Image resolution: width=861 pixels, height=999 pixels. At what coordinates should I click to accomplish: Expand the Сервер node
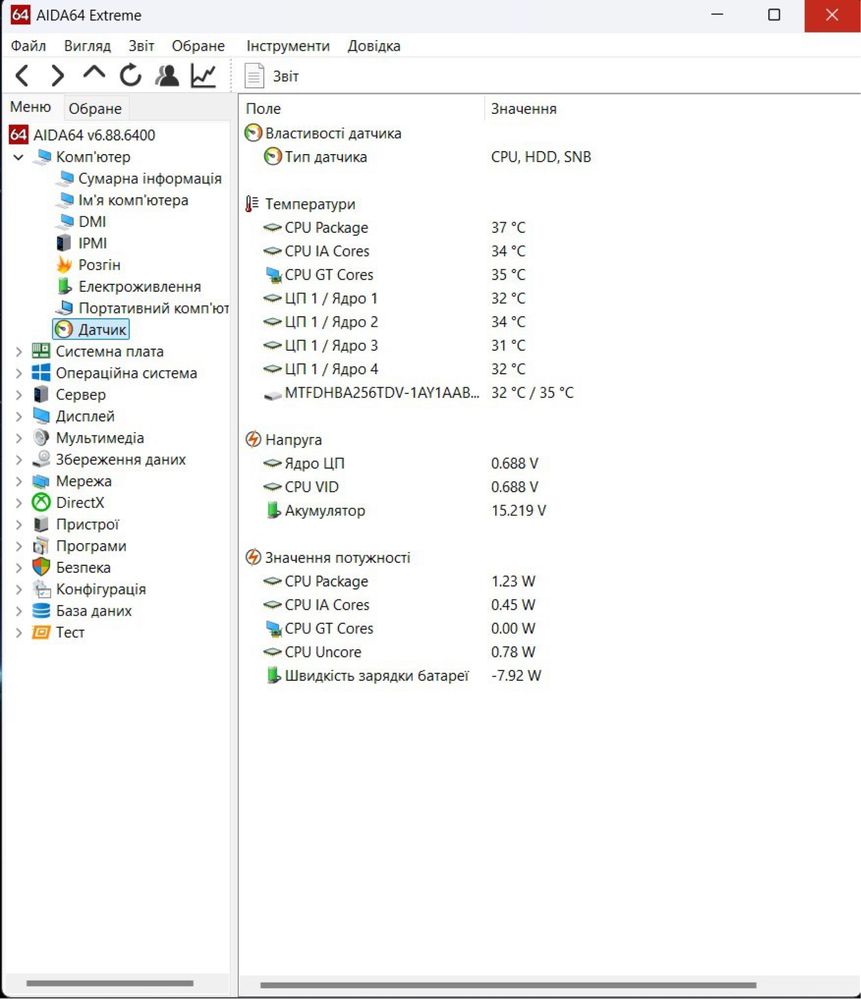pyautogui.click(x=18, y=395)
